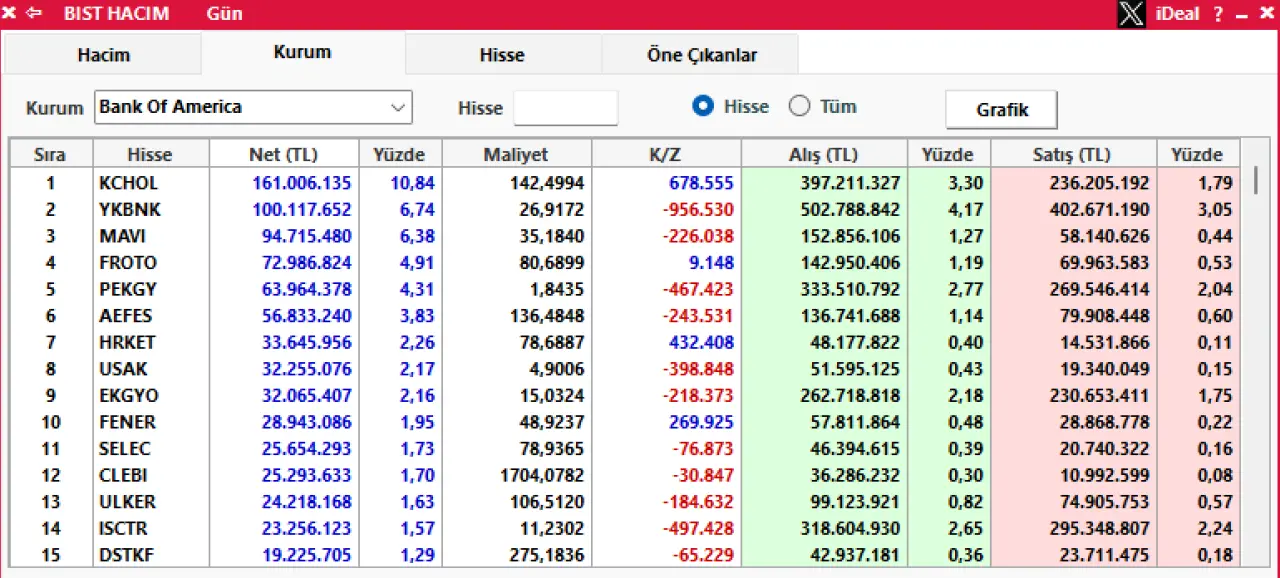
Task: Open the help question mark icon
Action: (1218, 14)
